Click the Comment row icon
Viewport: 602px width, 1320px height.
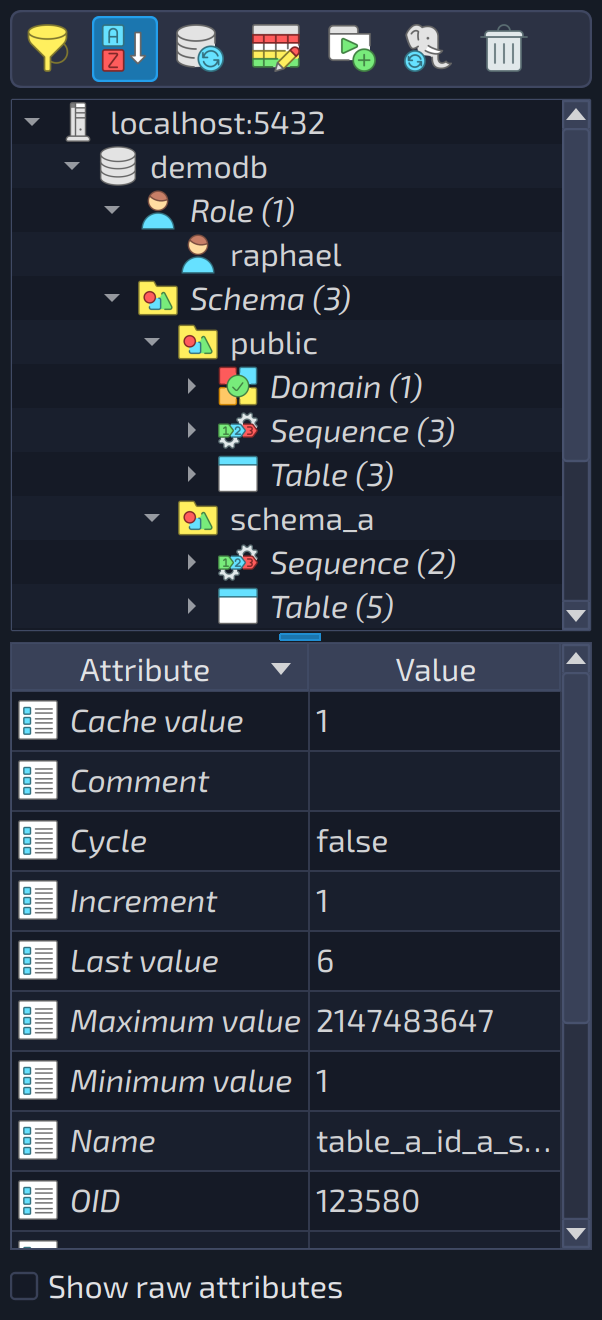pos(39,781)
